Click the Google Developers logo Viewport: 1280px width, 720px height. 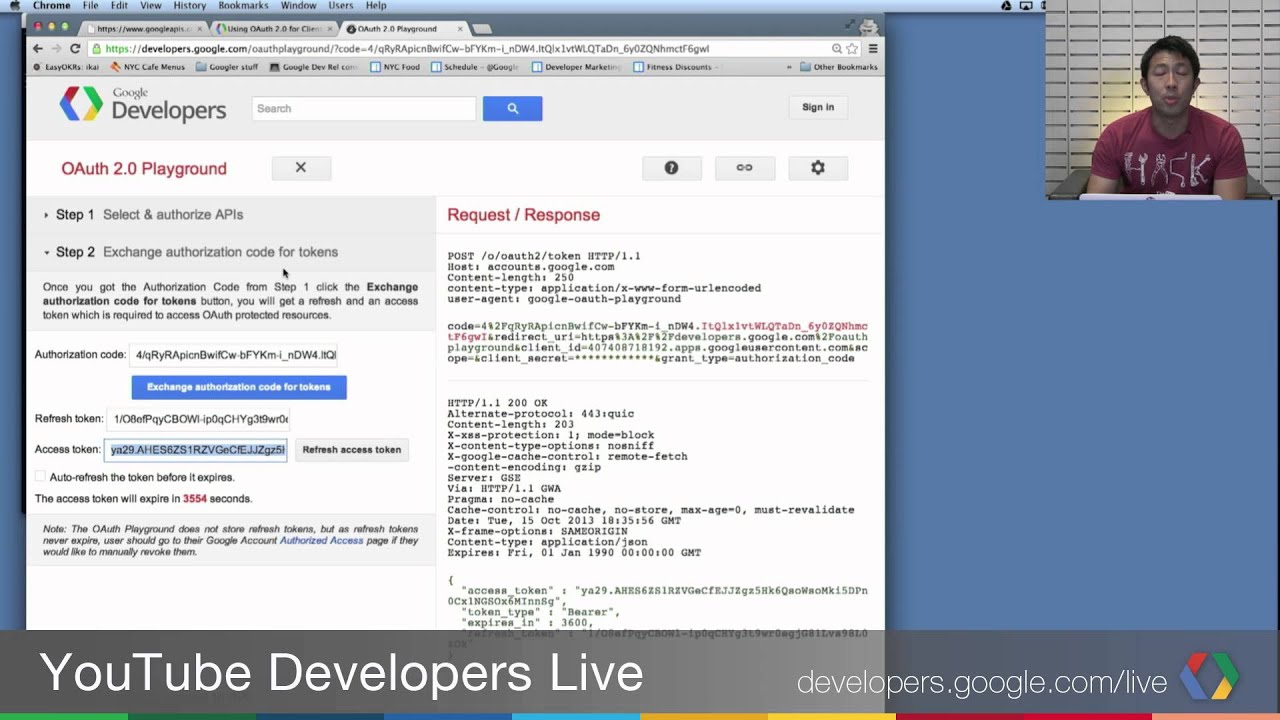point(142,104)
